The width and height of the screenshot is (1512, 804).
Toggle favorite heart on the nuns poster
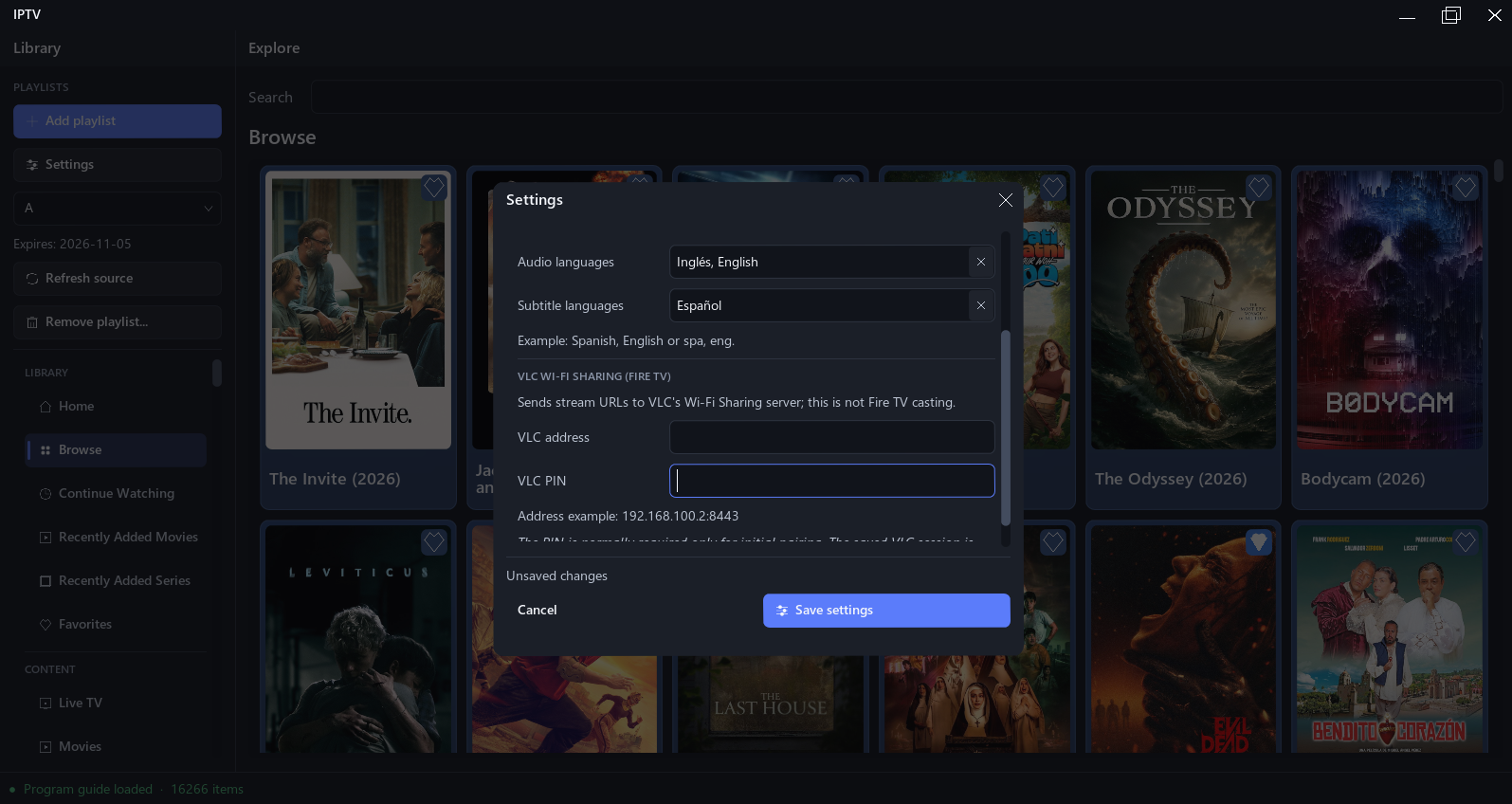(x=1052, y=542)
